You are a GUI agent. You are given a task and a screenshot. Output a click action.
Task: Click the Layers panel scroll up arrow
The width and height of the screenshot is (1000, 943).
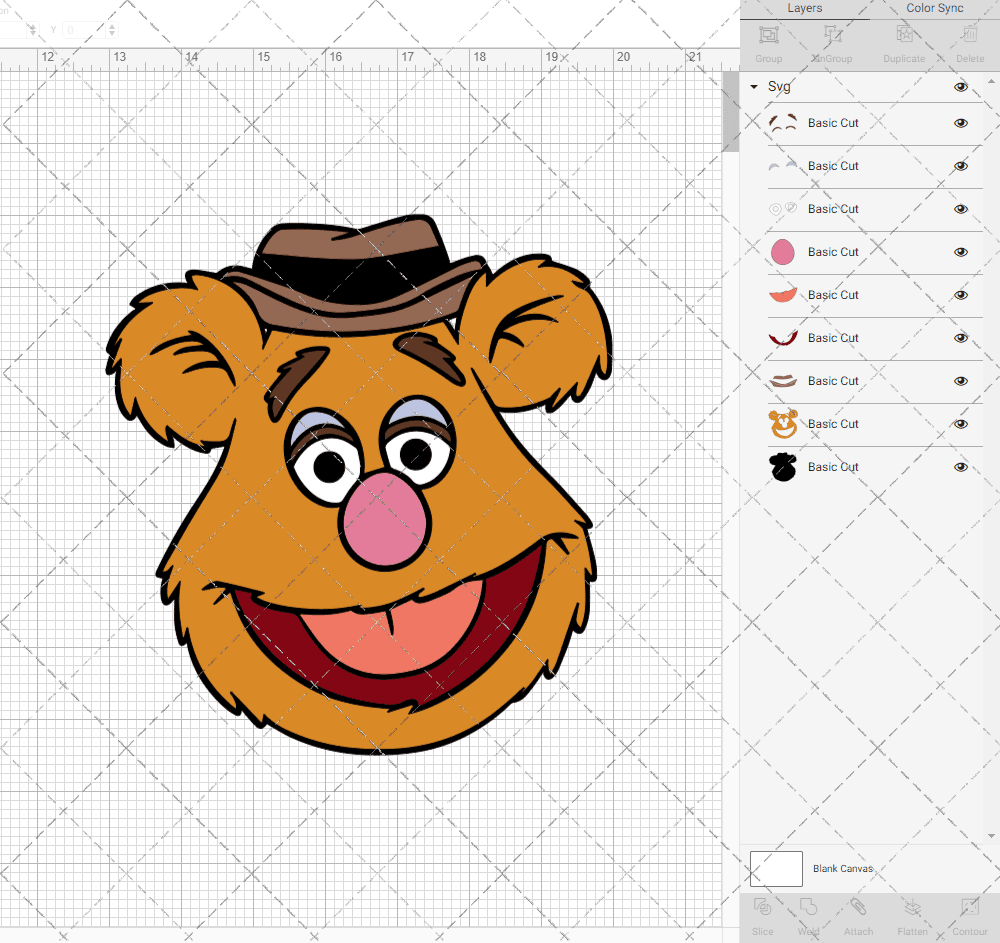point(990,82)
